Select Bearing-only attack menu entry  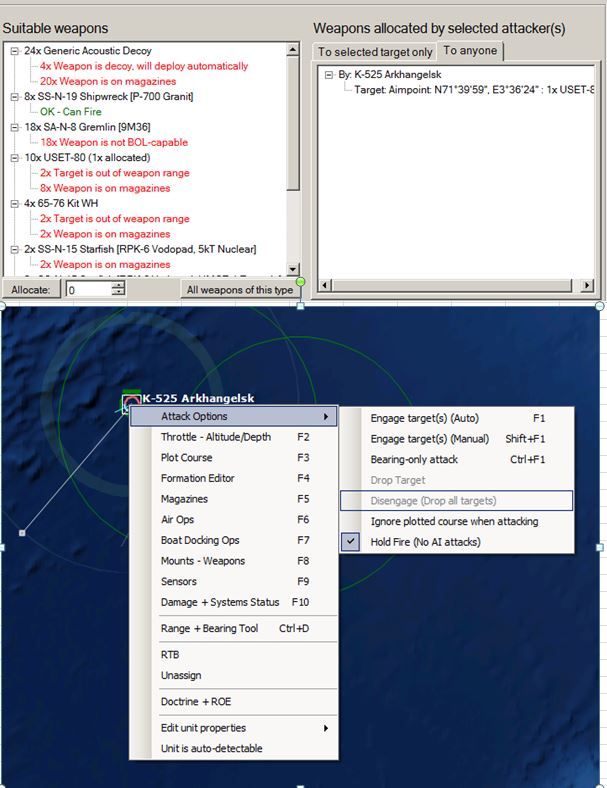[414, 459]
